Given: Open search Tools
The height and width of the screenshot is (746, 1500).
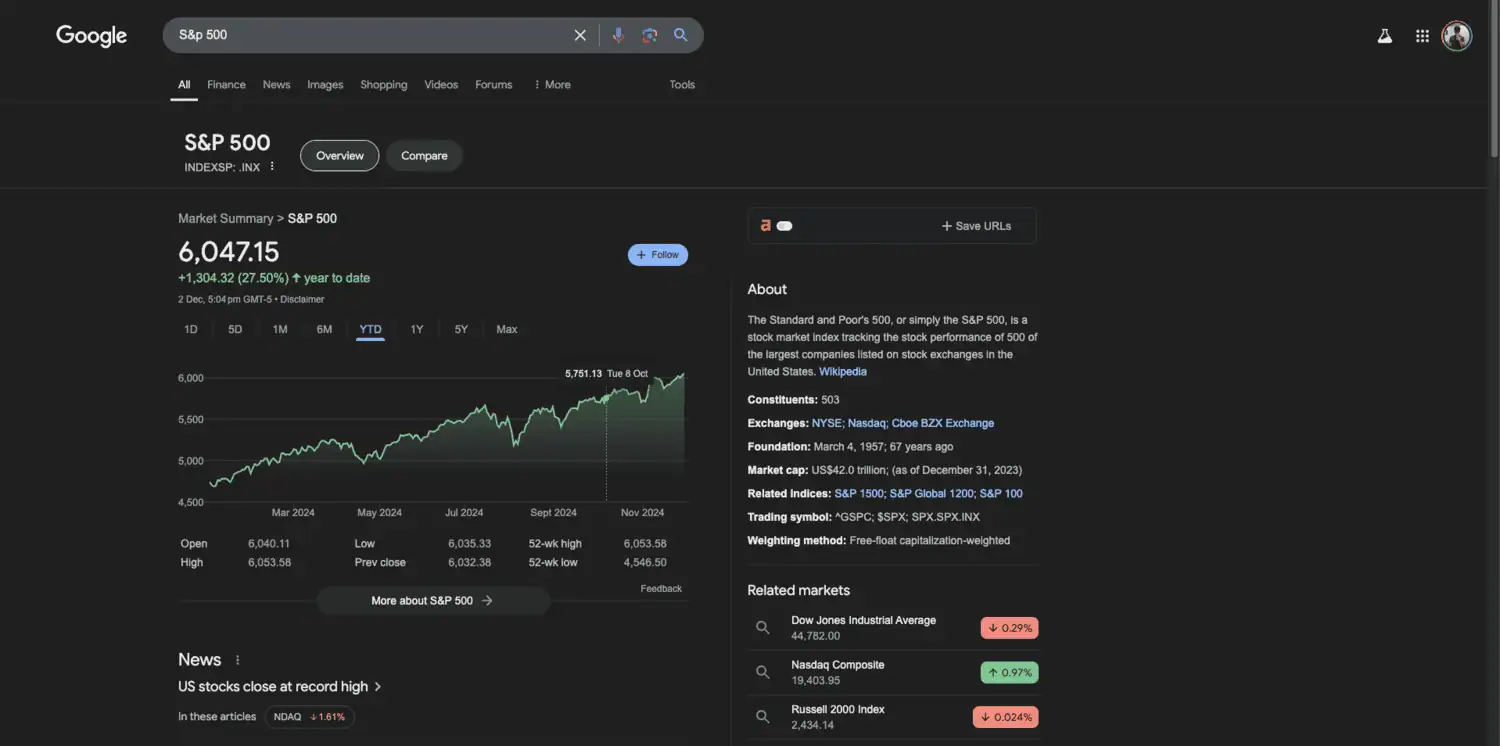Looking at the screenshot, I should click(682, 85).
